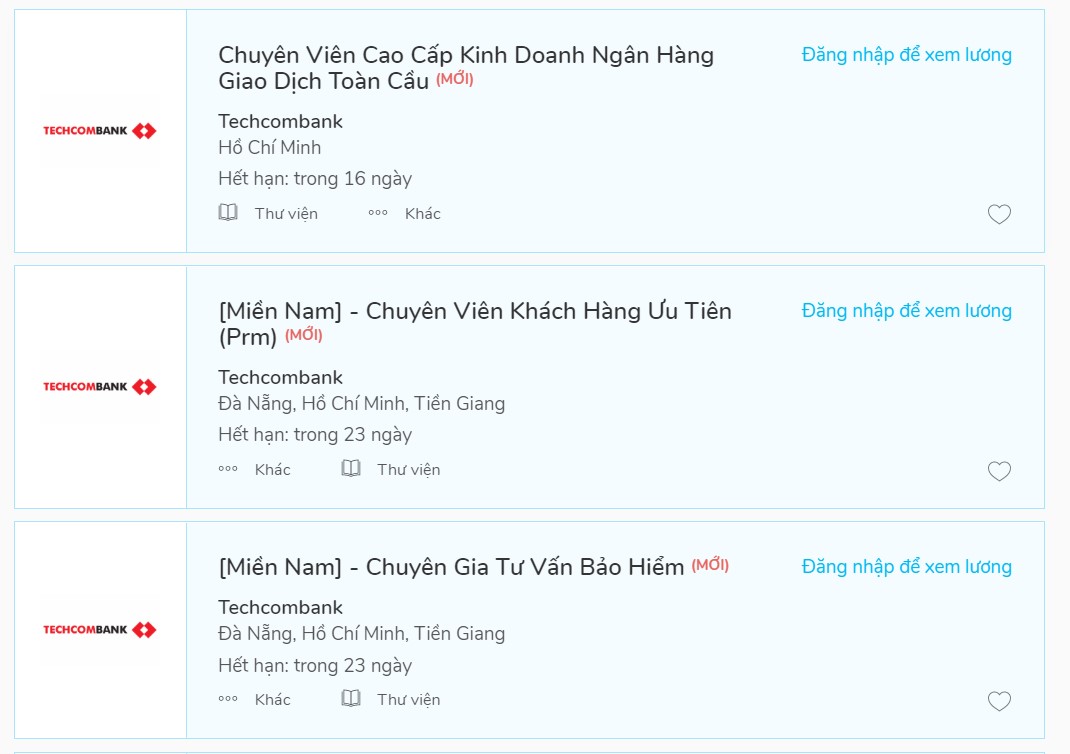Open Chuyên Gia Tư Vấn Bảo Hiểm job title
The width and height of the screenshot is (1070, 754).
(451, 567)
